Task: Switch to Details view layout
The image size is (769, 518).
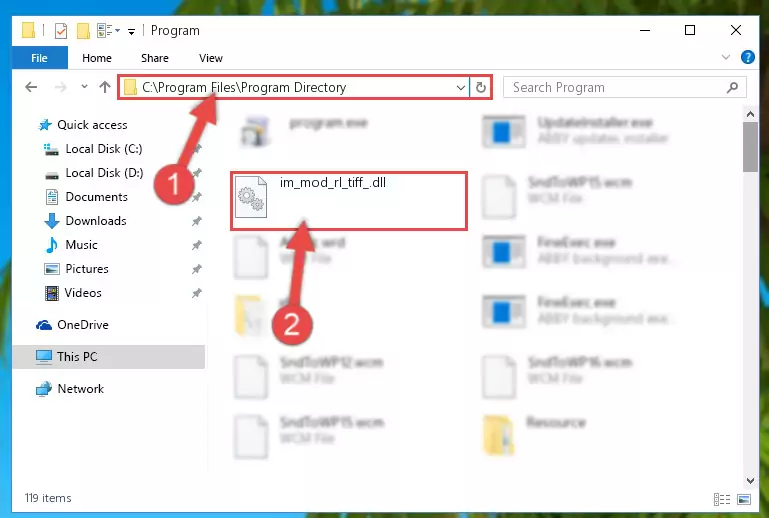Action: click(721, 499)
